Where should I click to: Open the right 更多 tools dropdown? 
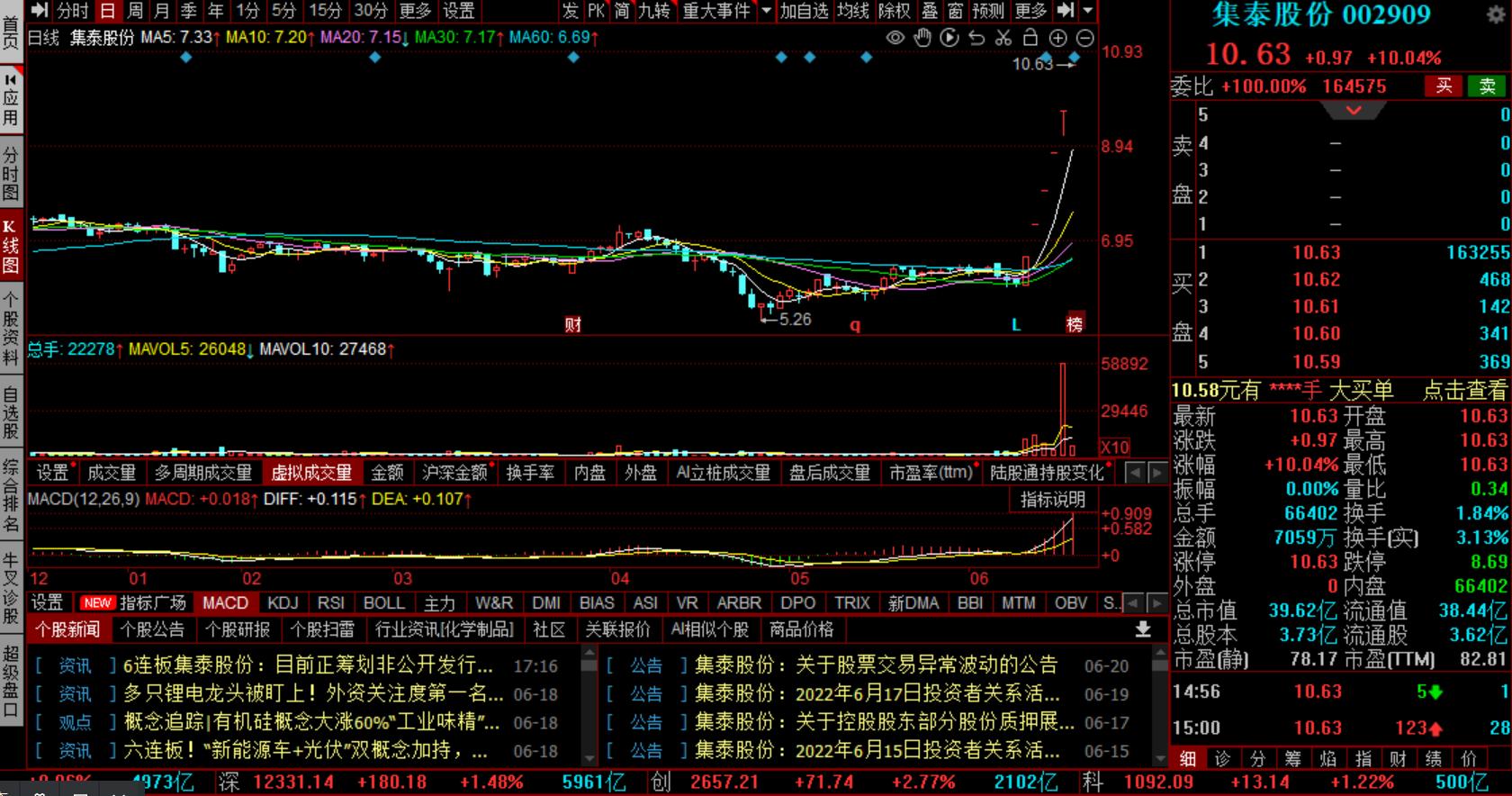click(1030, 11)
